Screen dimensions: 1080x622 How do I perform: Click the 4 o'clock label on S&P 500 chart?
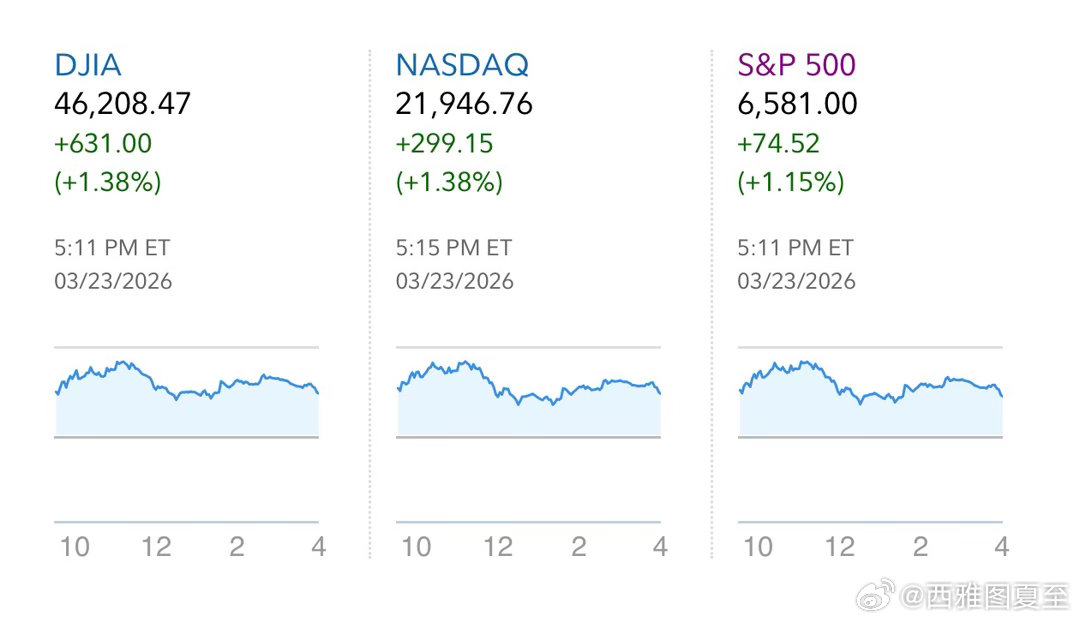click(x=1001, y=547)
